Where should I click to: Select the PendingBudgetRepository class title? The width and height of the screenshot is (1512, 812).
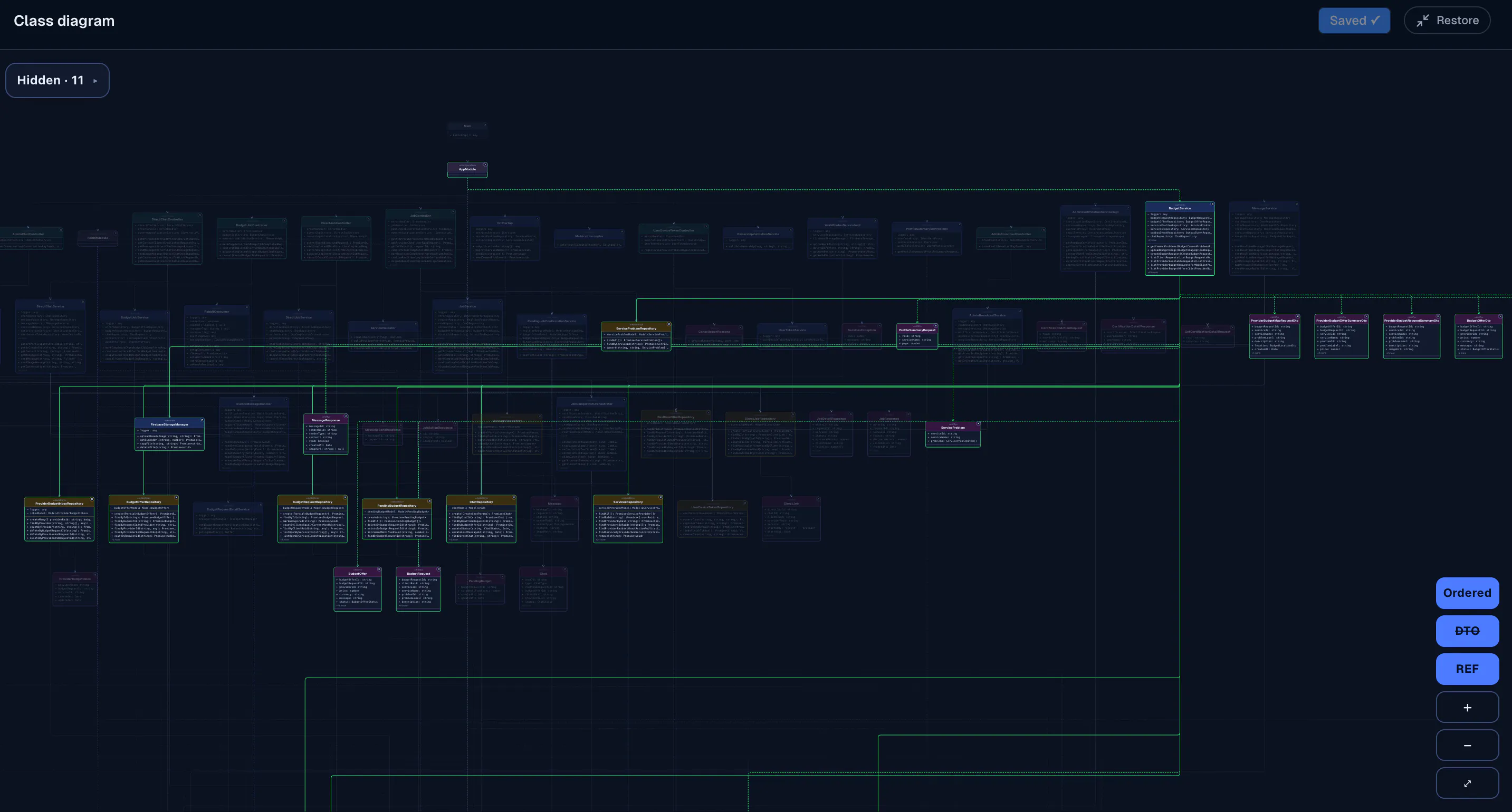tap(397, 505)
